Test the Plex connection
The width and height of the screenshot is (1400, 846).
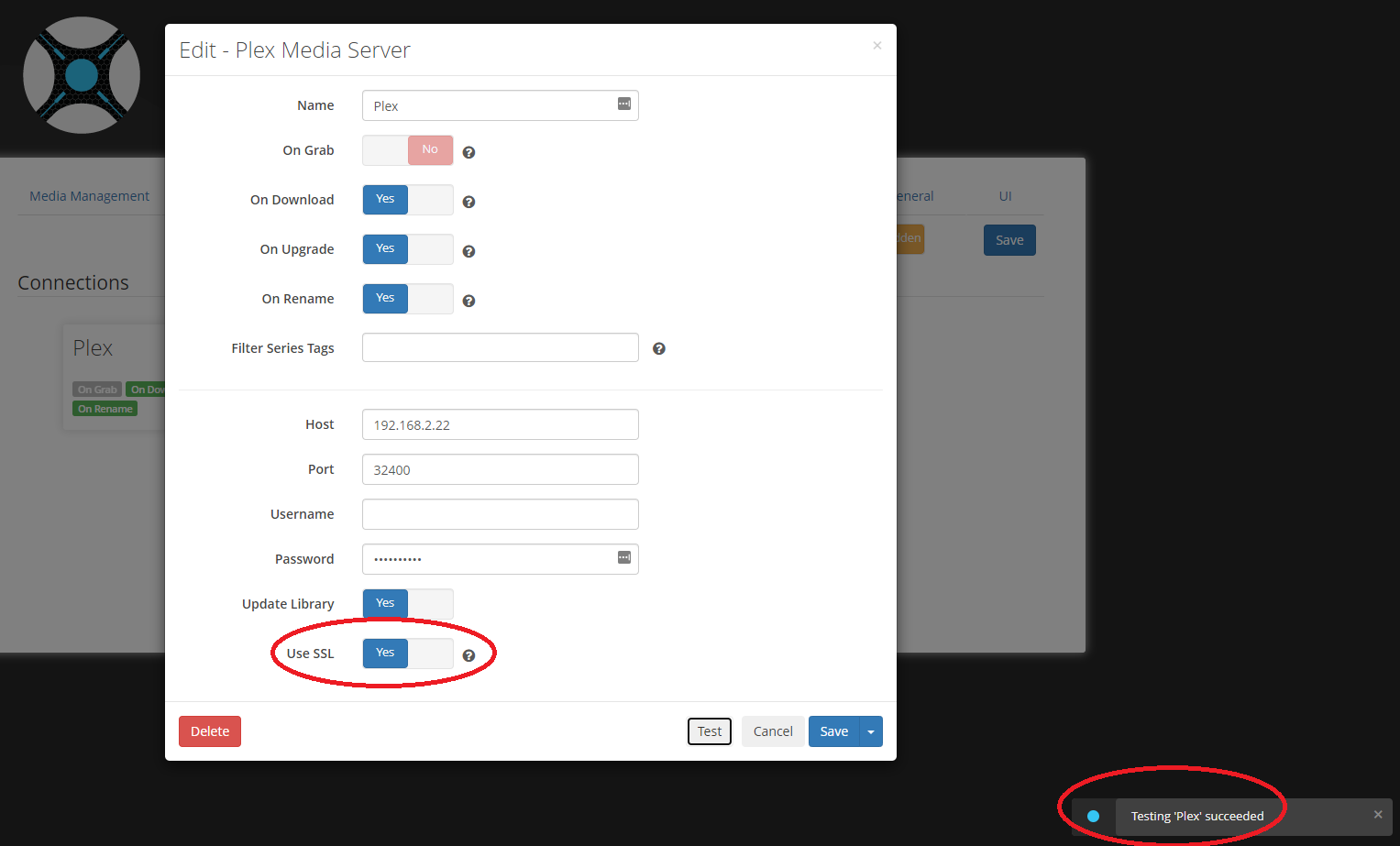(x=710, y=731)
